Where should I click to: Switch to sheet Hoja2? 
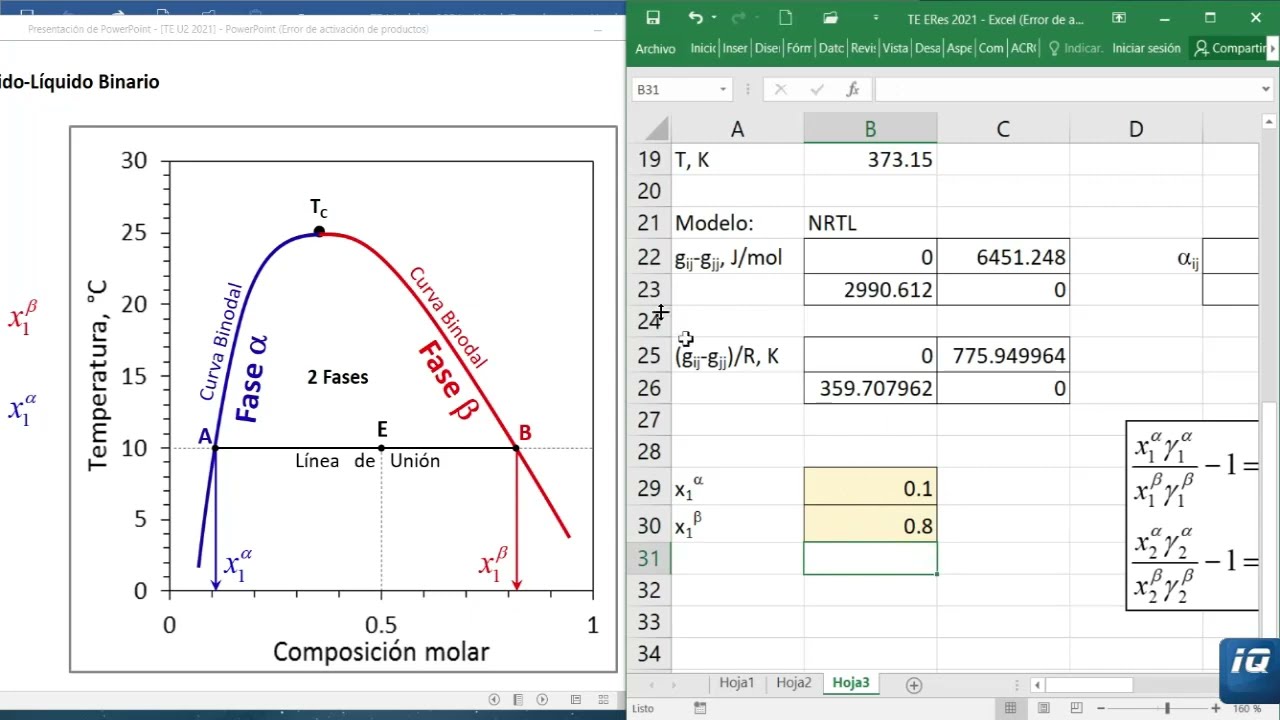coord(794,683)
